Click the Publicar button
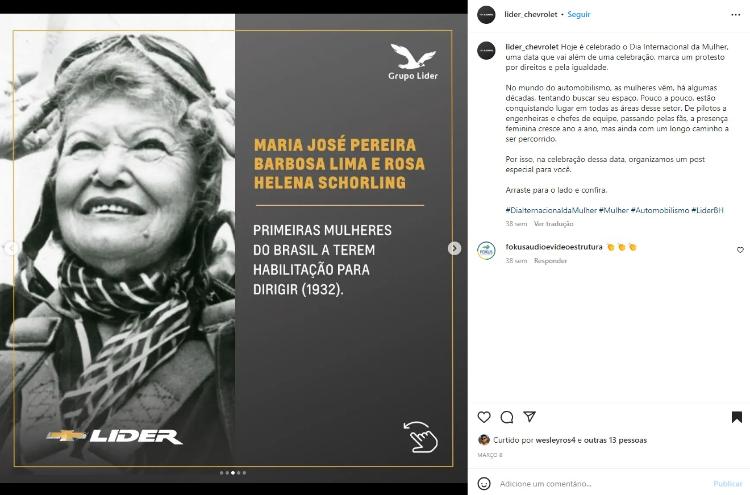The height and width of the screenshot is (495, 750). coord(728,484)
